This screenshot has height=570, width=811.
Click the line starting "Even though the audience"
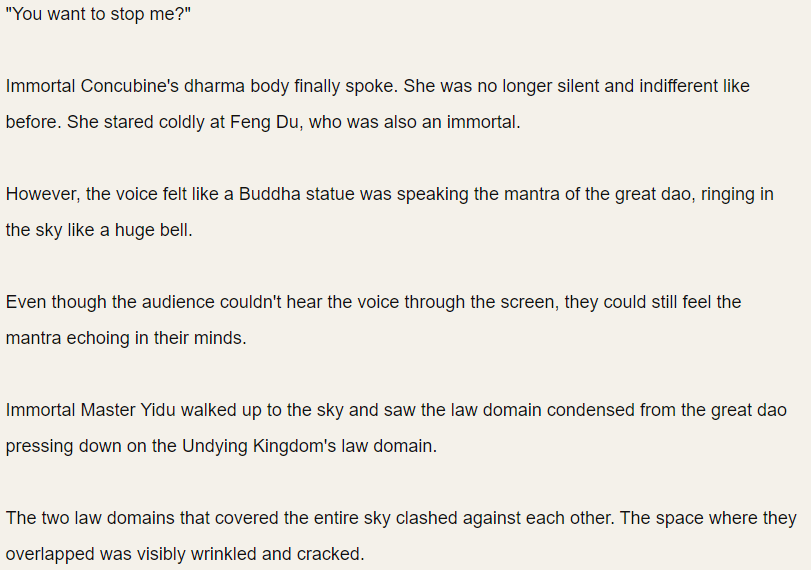coord(373,302)
